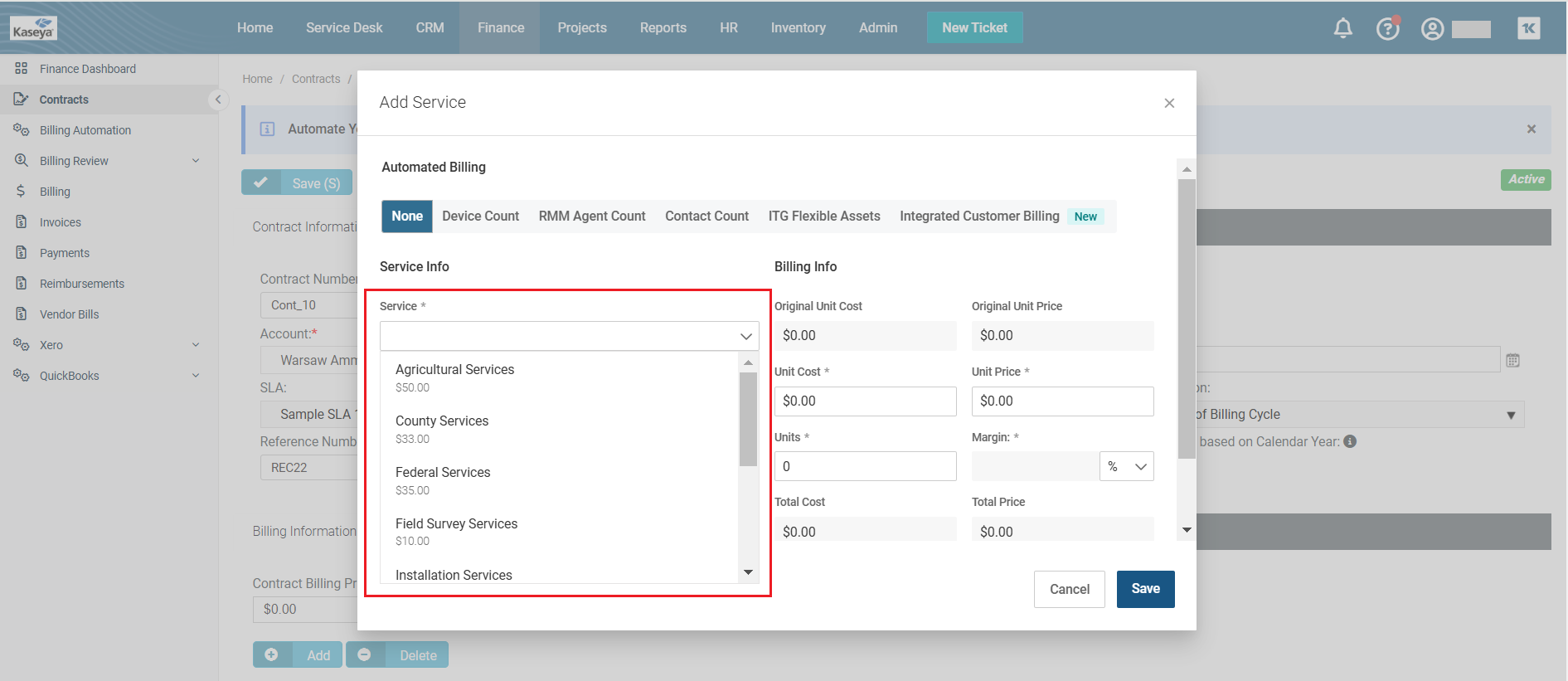Click the Kaseya K logo icon at top right
1568x681 pixels.
click(1528, 28)
